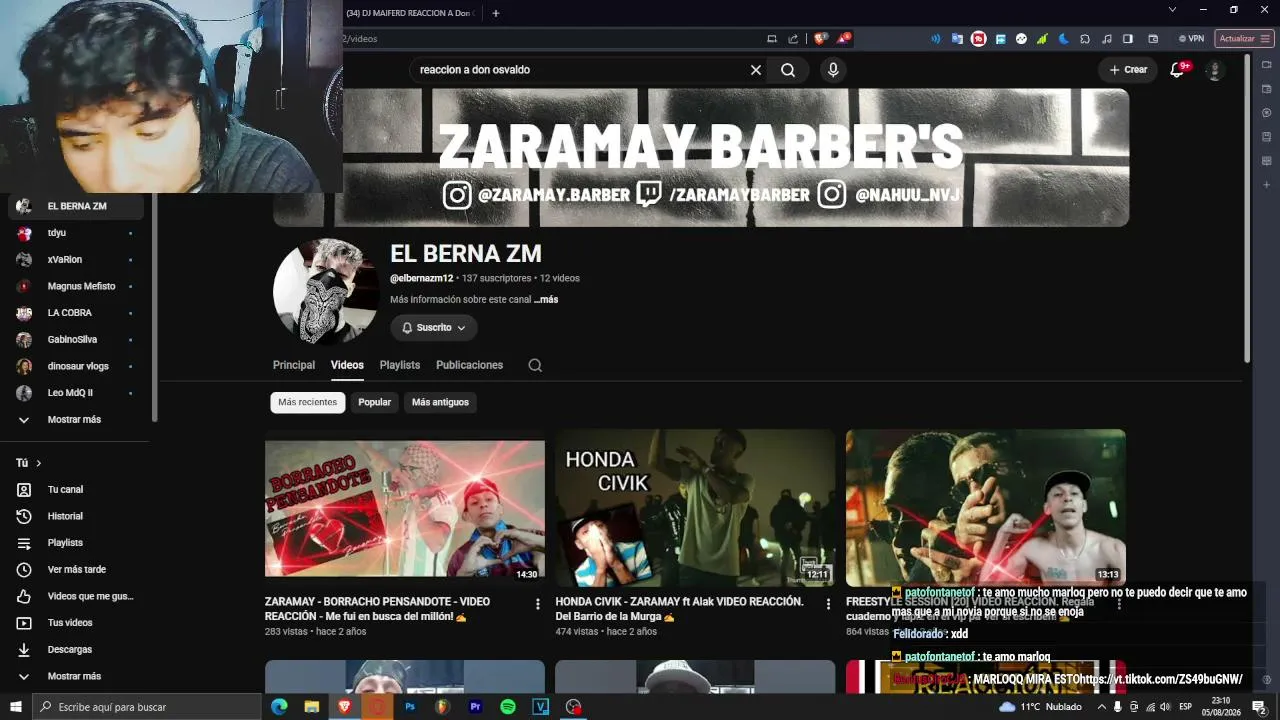Open File Explorer from the taskbar
The height and width of the screenshot is (720, 1280).
pos(312,707)
